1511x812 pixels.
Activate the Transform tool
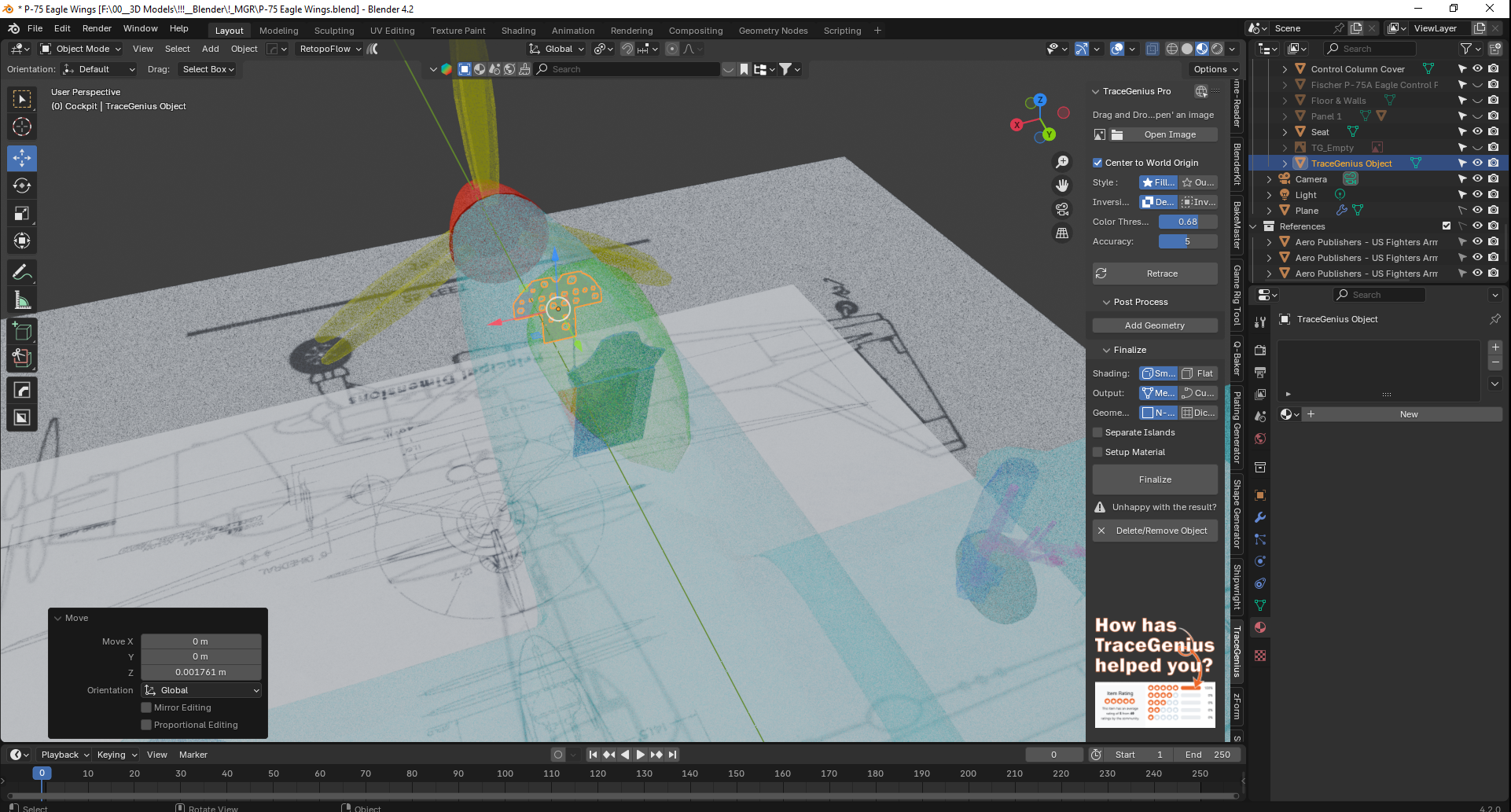[22, 241]
